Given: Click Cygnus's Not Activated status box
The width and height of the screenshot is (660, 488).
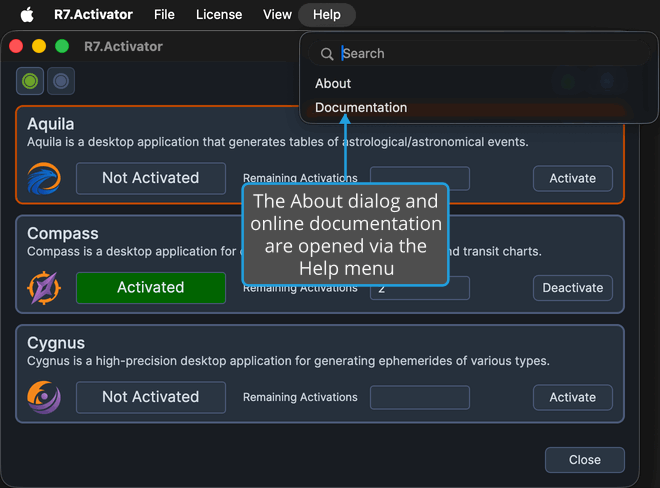Looking at the screenshot, I should coord(151,397).
